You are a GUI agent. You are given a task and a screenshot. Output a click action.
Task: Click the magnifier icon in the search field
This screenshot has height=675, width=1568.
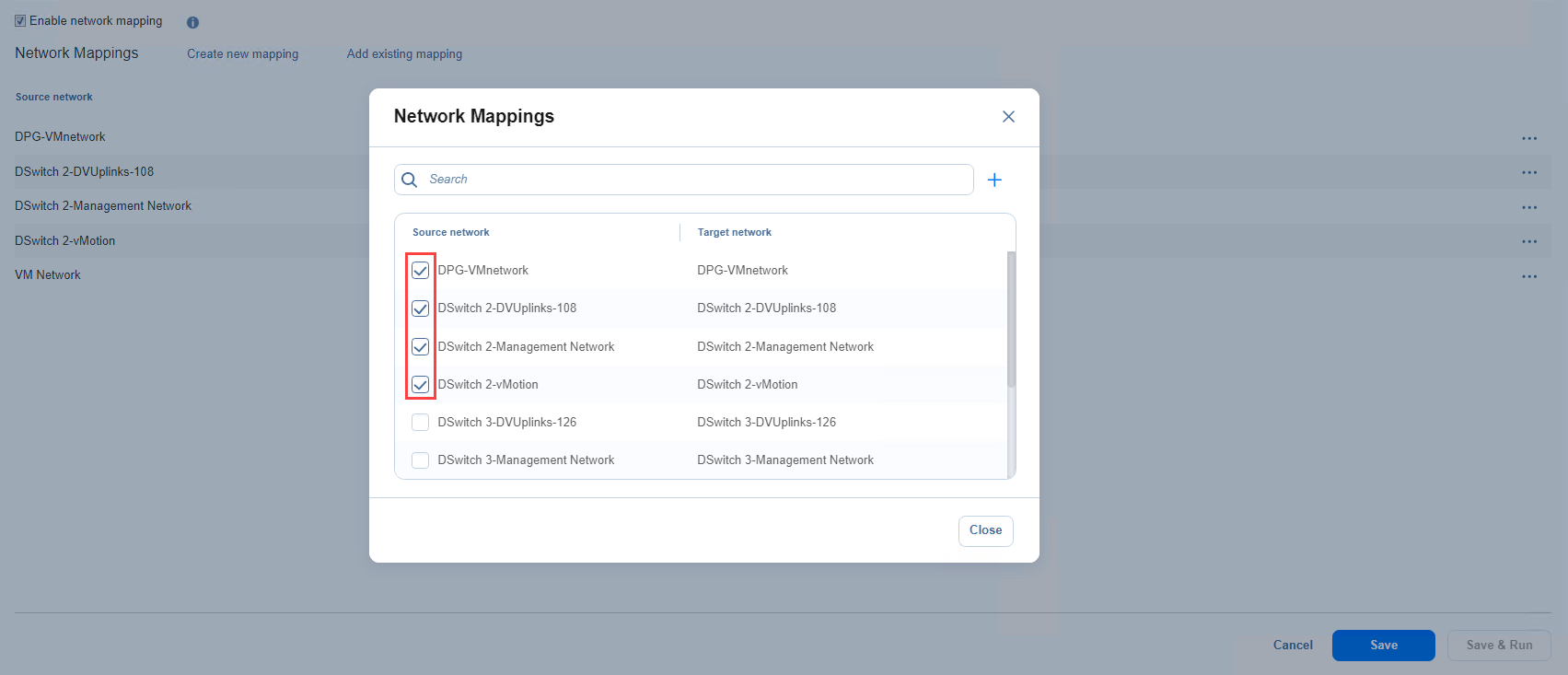[x=410, y=180]
